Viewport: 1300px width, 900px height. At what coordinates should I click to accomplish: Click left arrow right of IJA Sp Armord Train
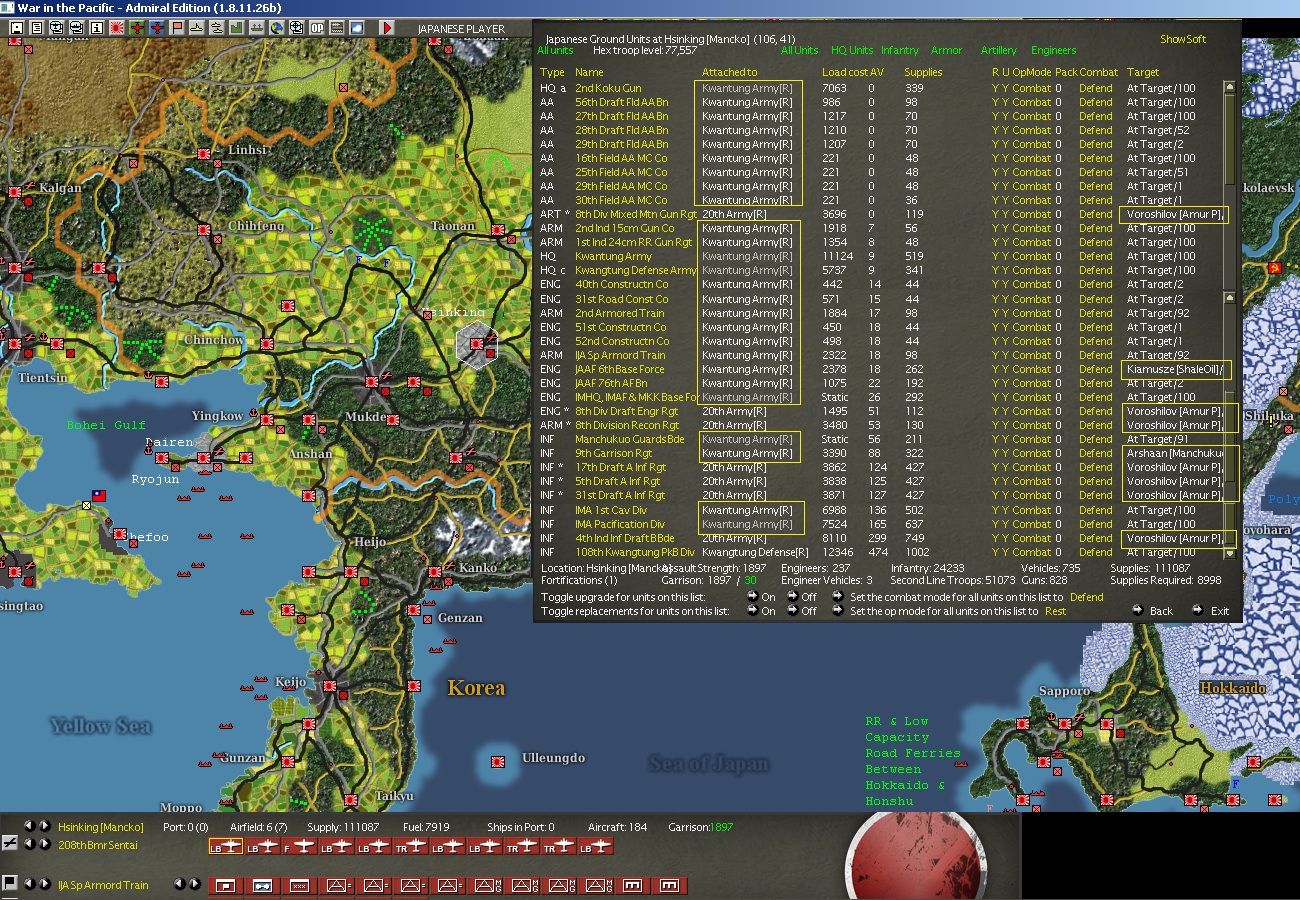pos(179,883)
